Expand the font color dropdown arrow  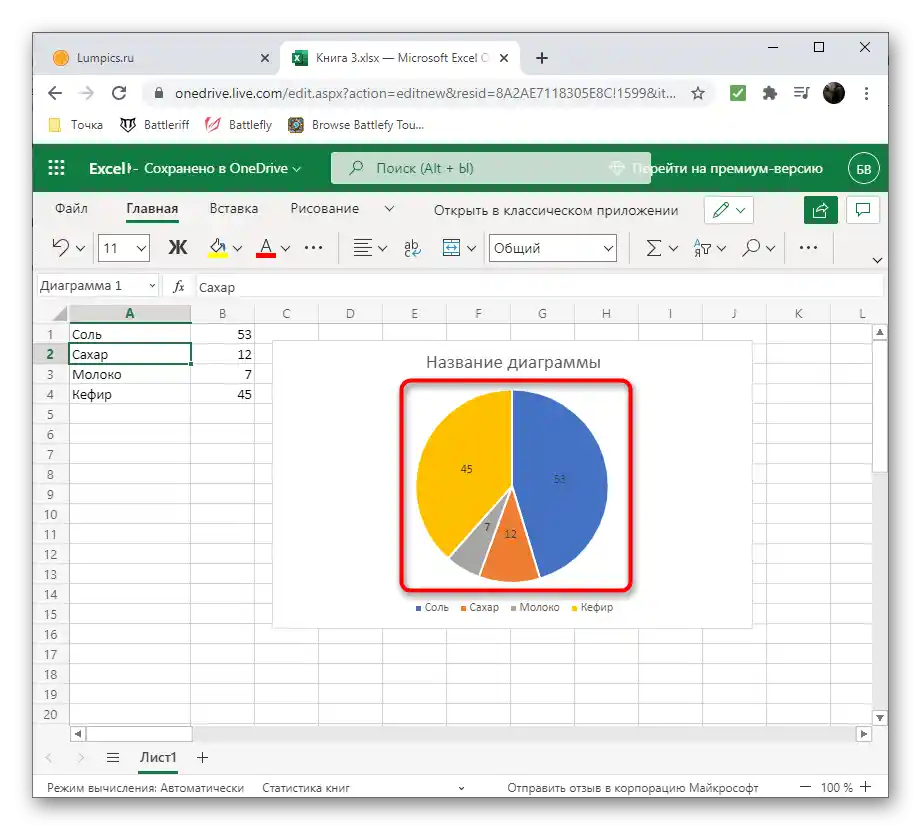285,248
